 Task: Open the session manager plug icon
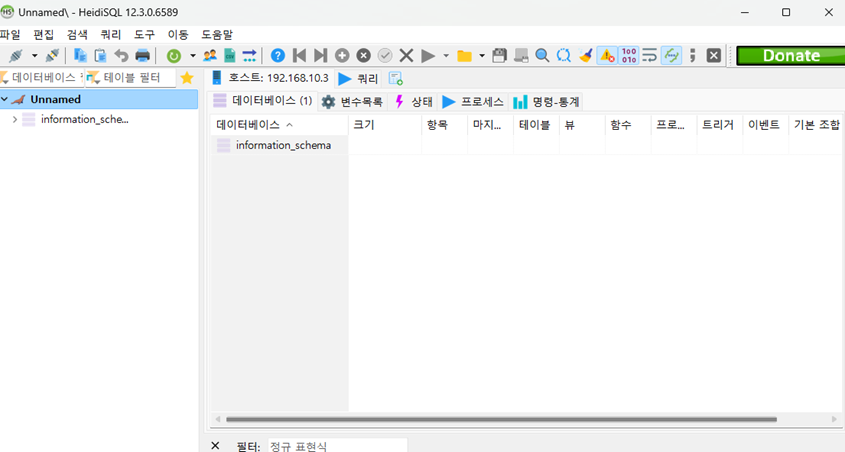(16, 55)
